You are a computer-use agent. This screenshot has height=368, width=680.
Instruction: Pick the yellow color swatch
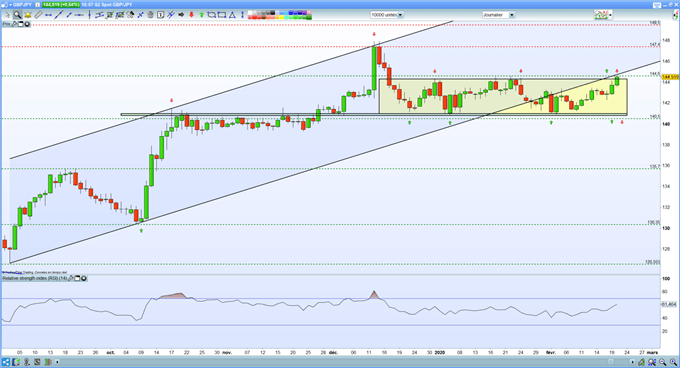[x=281, y=17]
